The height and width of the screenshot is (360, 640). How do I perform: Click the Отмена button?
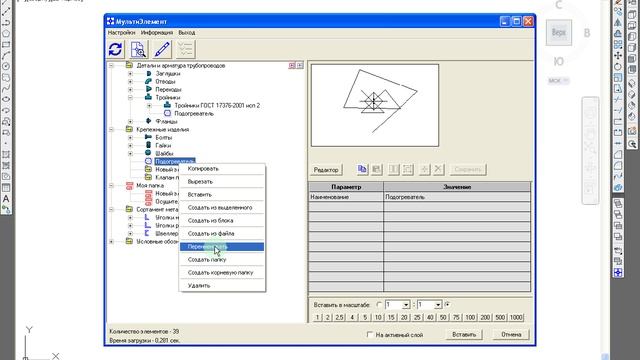click(x=511, y=335)
